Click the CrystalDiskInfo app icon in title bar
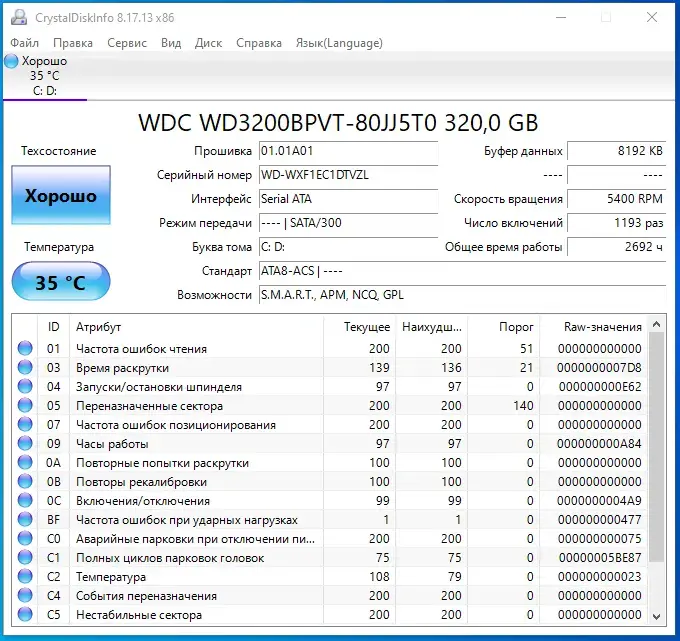This screenshot has width=680, height=641. pos(19,17)
